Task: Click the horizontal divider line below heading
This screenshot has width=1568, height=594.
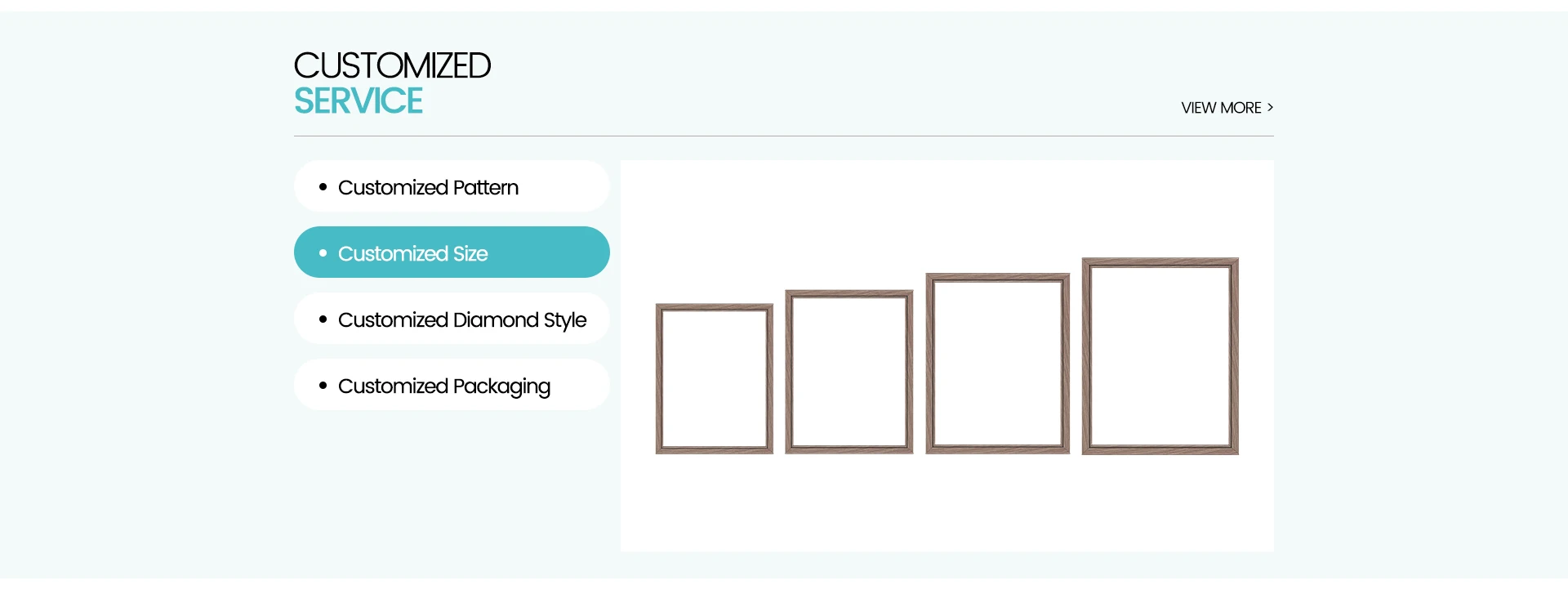Action: [x=784, y=136]
